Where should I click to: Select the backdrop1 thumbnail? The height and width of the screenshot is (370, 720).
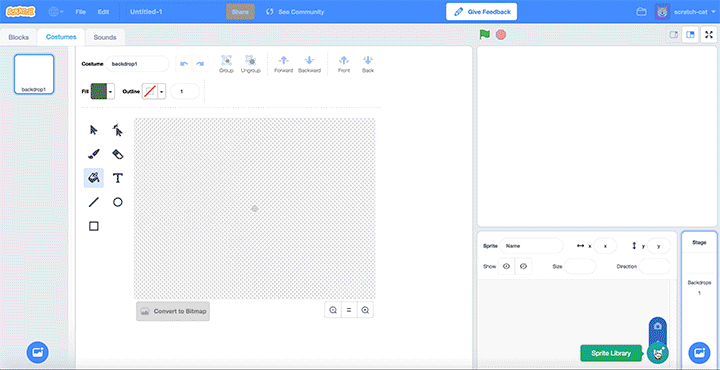click(x=34, y=74)
